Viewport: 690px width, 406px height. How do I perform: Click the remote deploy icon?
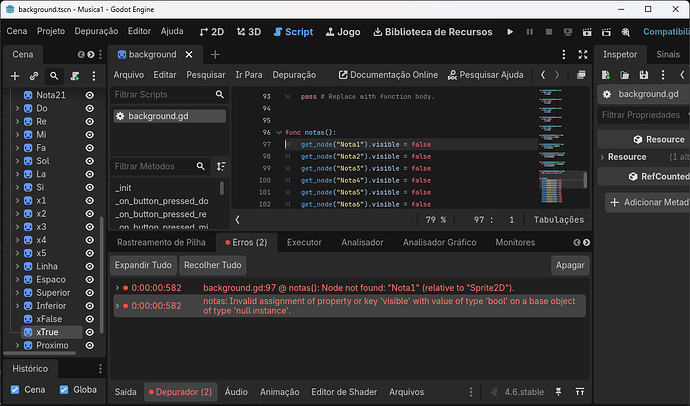click(568, 32)
